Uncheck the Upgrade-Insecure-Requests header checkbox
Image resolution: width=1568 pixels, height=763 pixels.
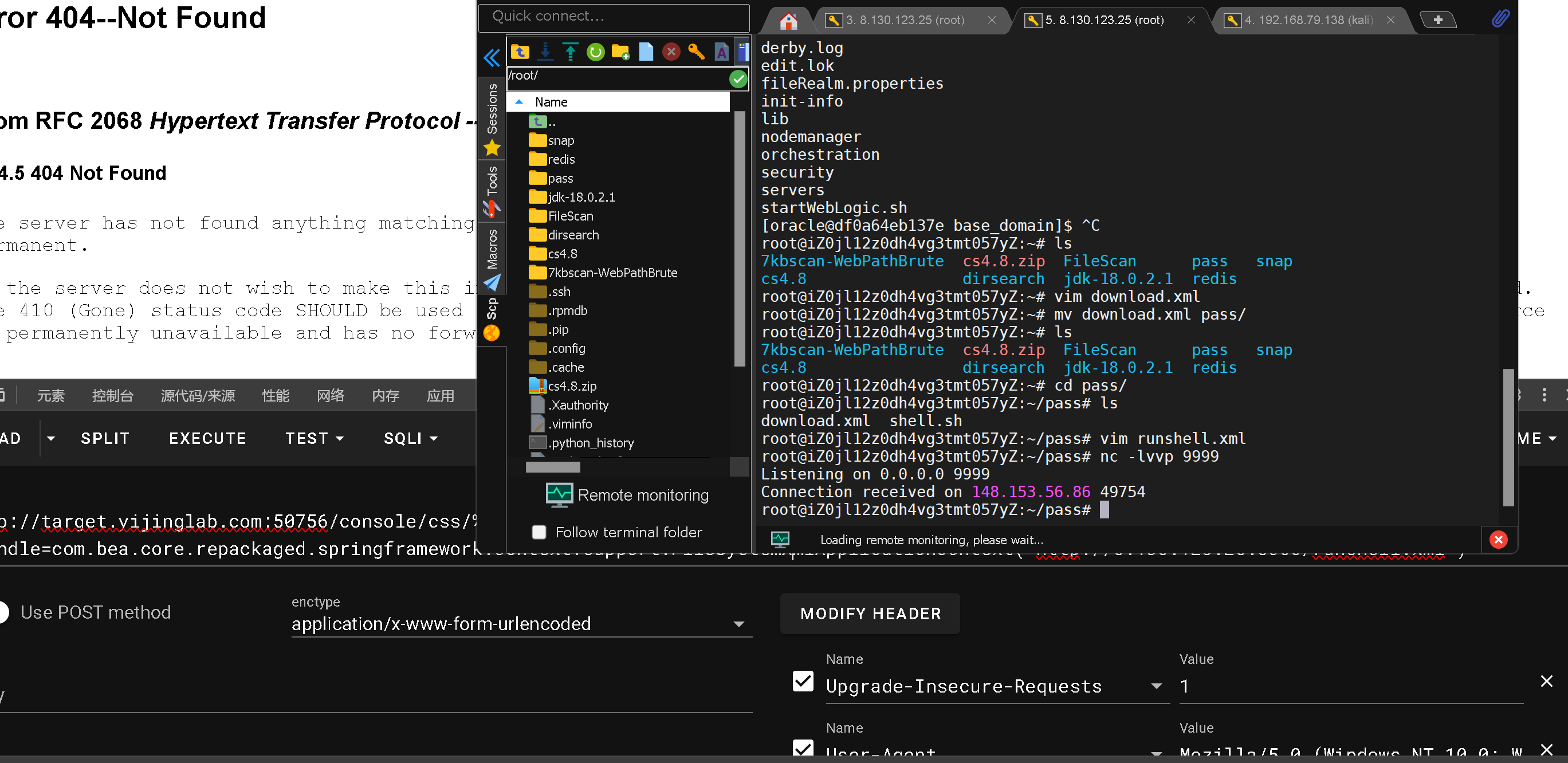(x=803, y=681)
